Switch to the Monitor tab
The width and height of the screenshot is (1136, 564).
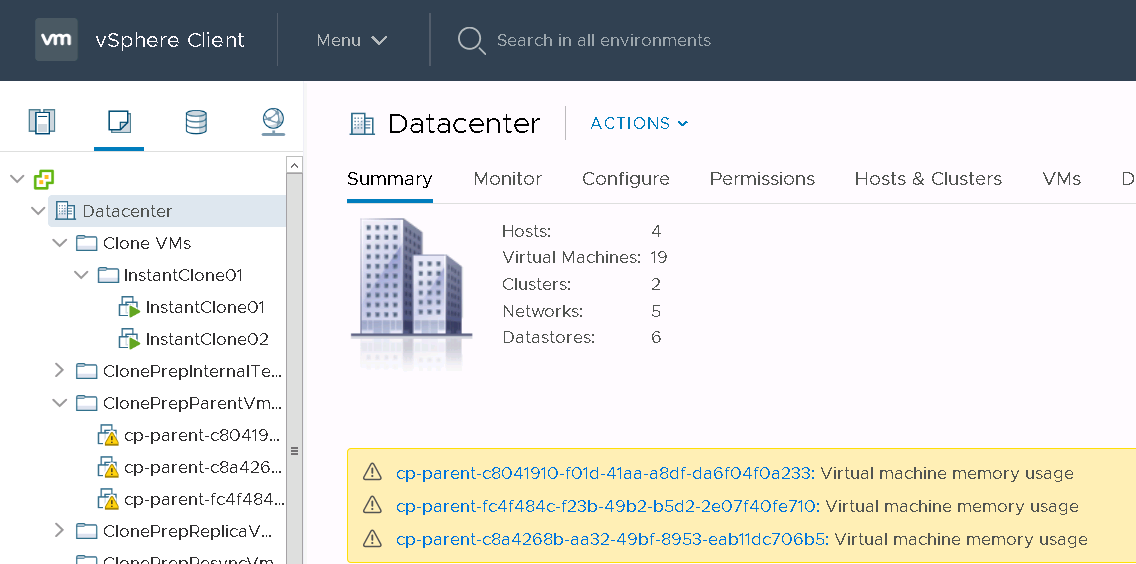point(507,179)
